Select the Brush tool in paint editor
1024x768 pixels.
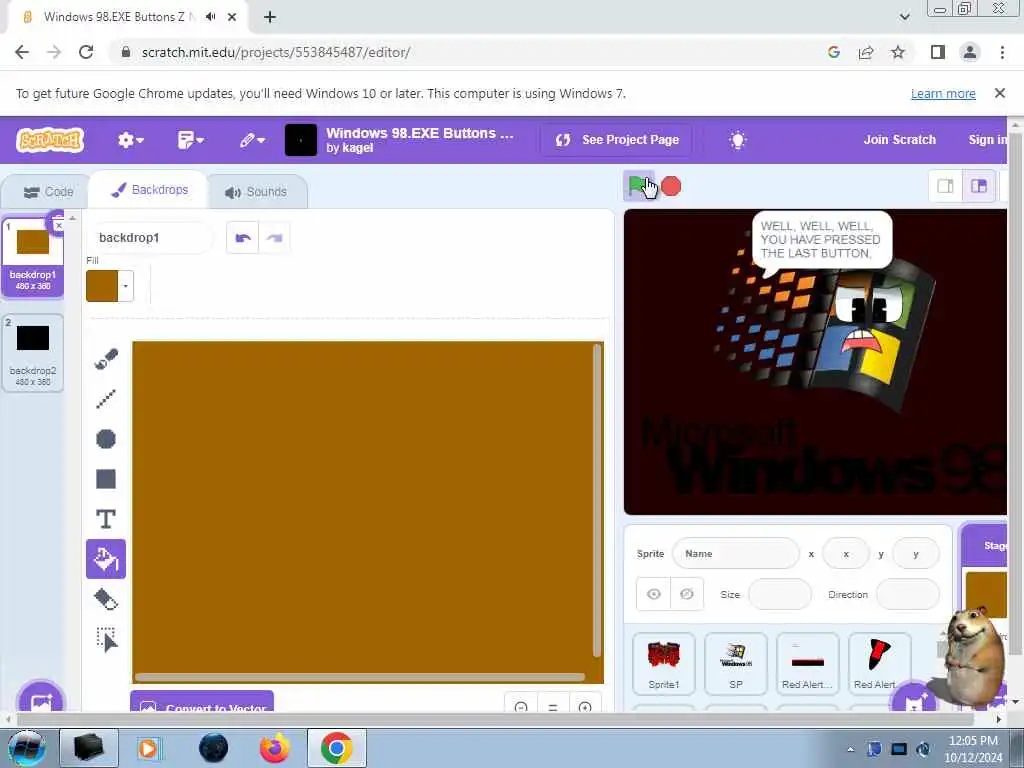tap(106, 359)
